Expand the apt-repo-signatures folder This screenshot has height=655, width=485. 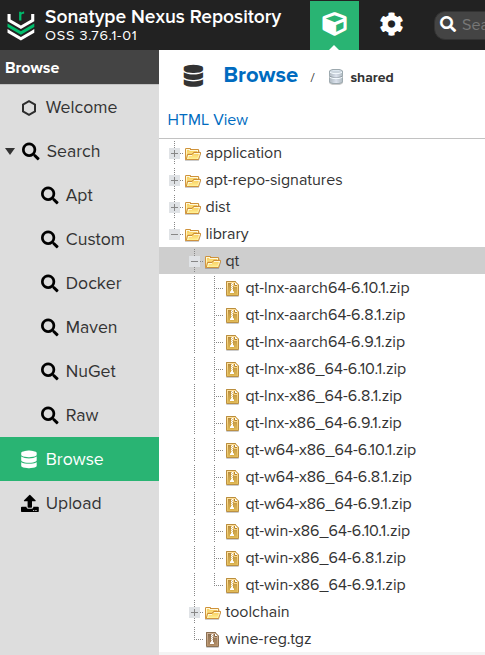coord(175,180)
